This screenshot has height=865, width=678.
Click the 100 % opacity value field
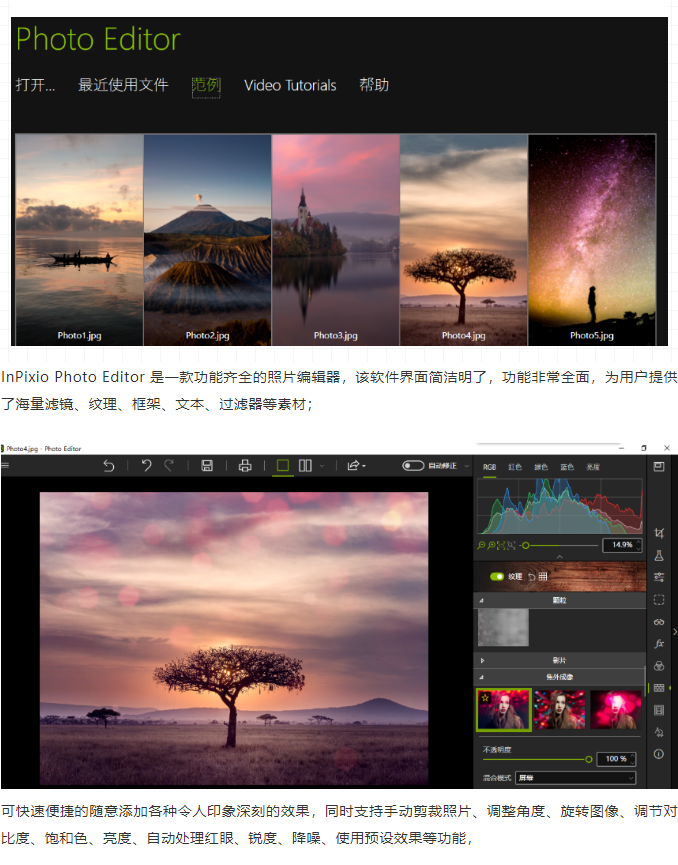[616, 759]
